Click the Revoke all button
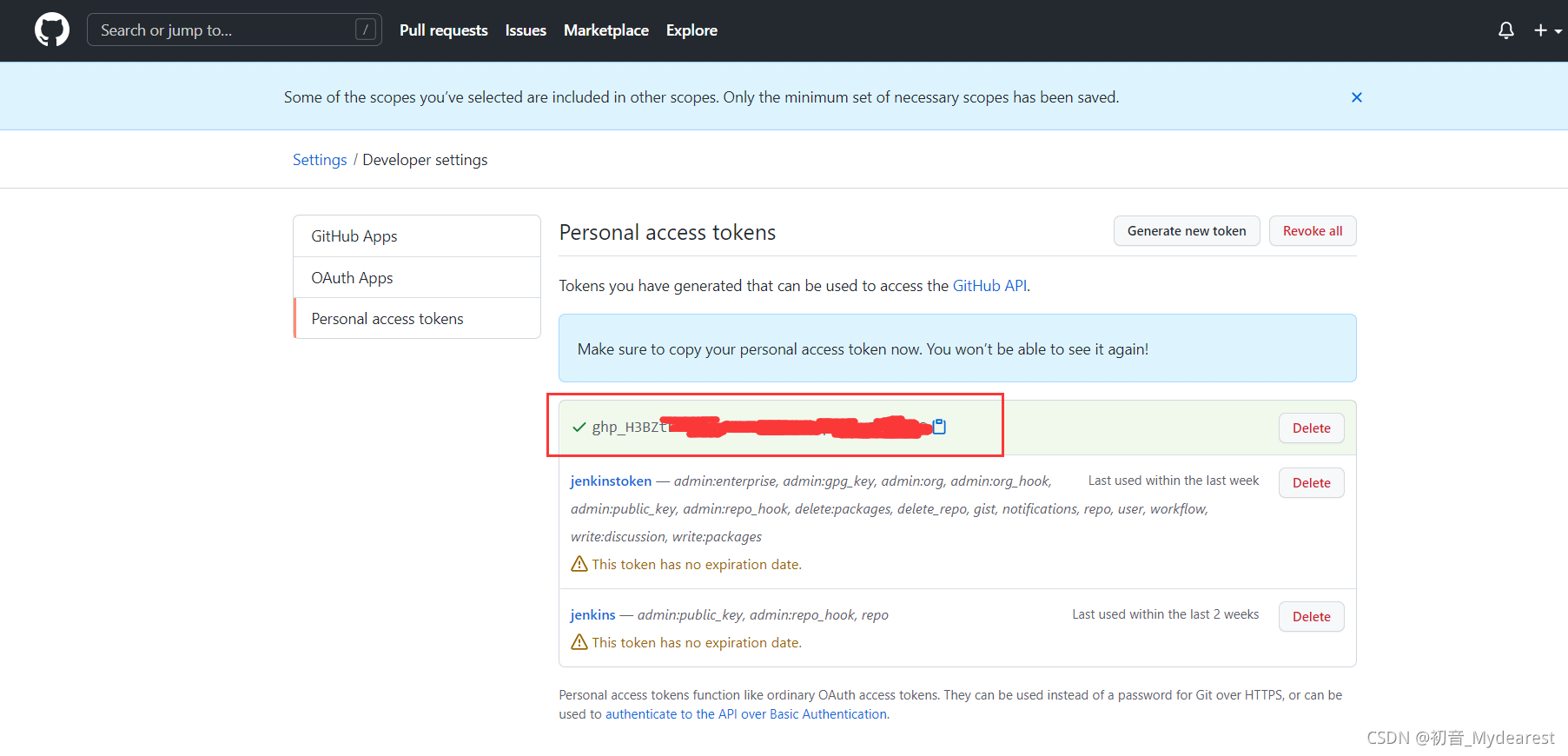The image size is (1568, 756). pyautogui.click(x=1313, y=231)
